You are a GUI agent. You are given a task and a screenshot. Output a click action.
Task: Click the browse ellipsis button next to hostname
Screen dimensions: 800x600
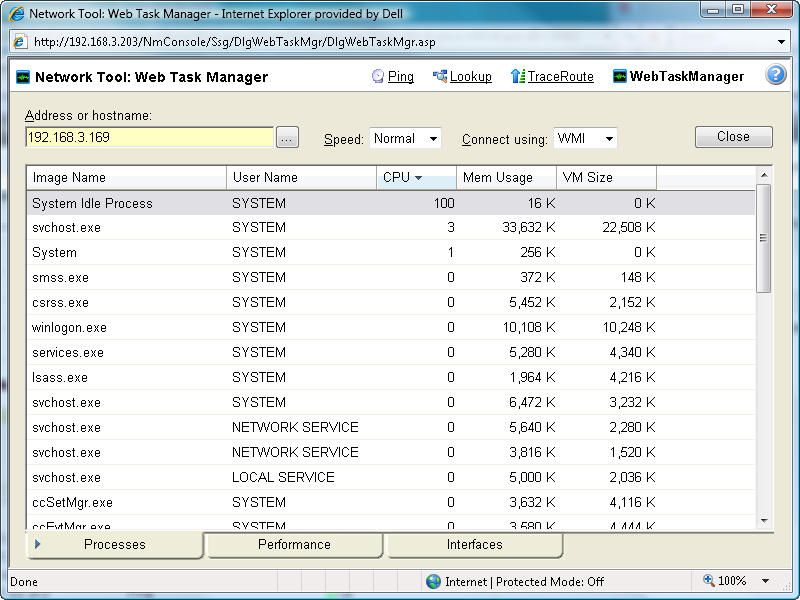click(x=287, y=137)
